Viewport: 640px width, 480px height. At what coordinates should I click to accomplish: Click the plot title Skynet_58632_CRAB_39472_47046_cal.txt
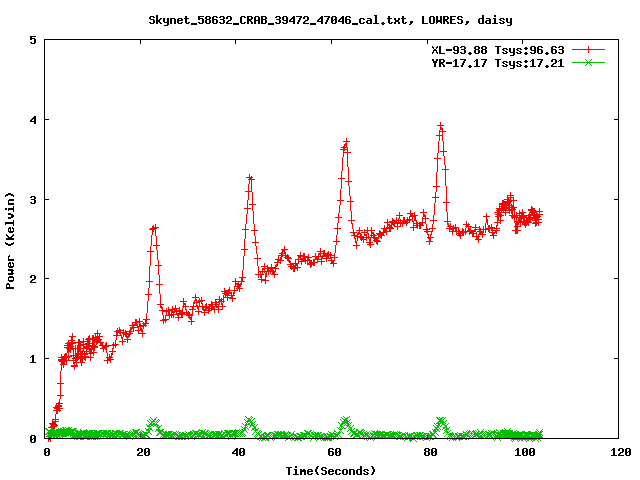[278, 20]
